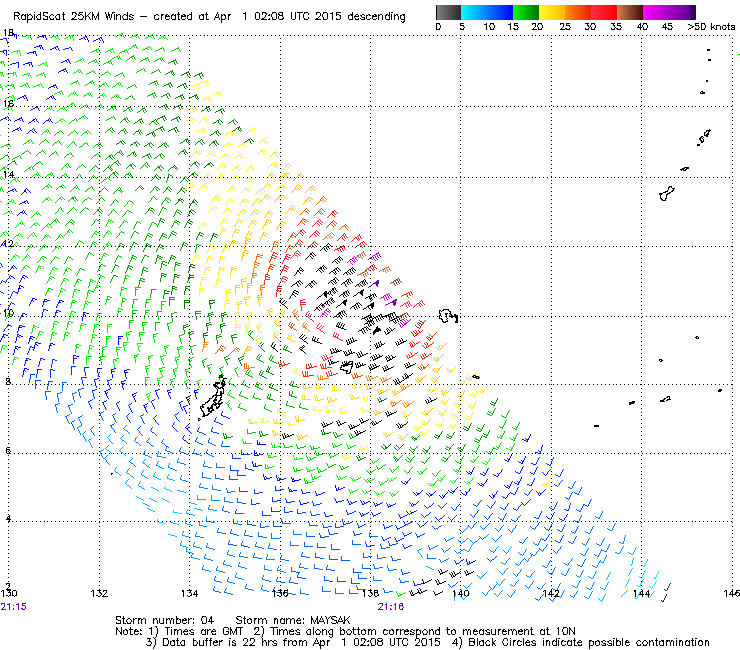Click the ">50 knots" legend label

pos(711,26)
